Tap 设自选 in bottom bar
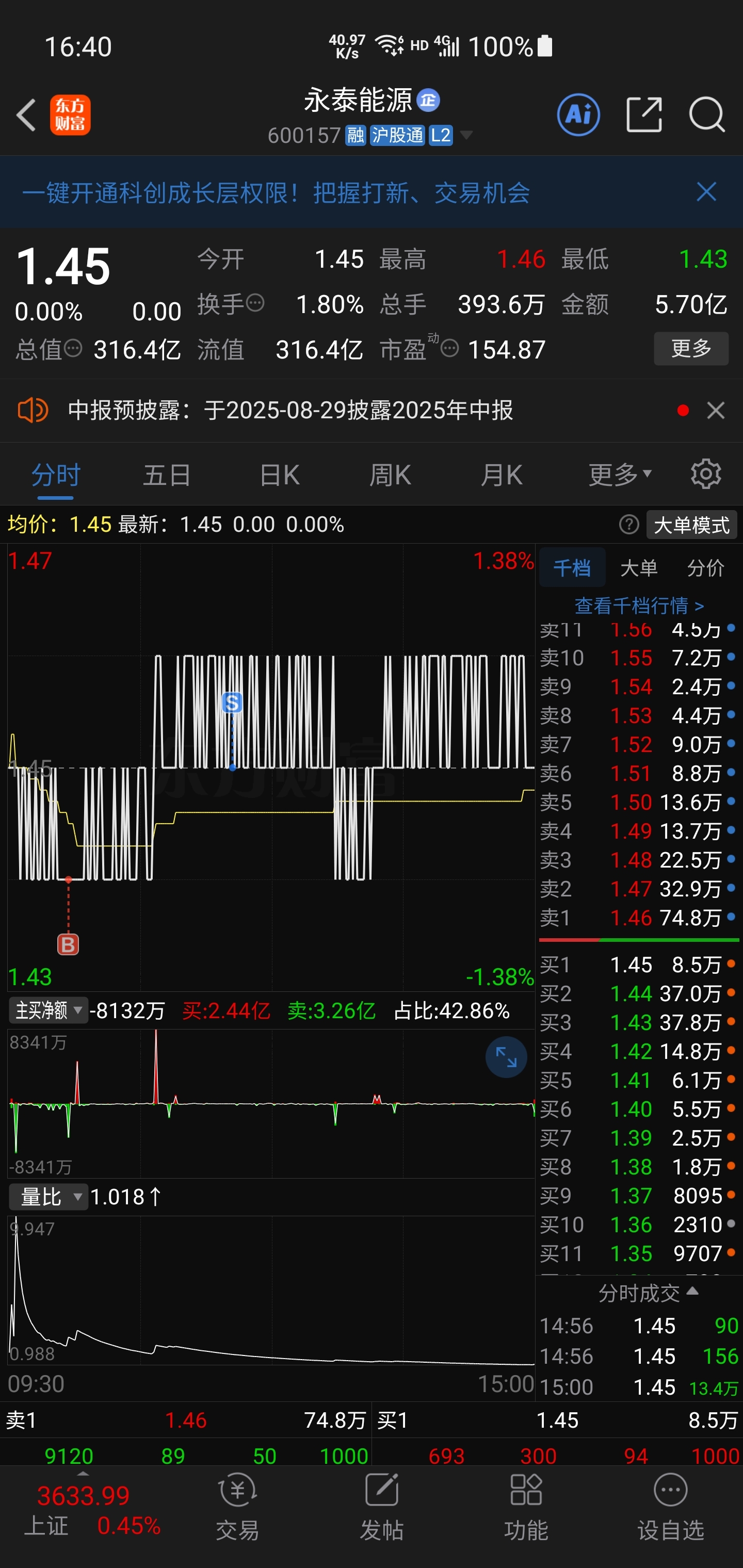Image resolution: width=743 pixels, height=1568 pixels. coord(671,1507)
